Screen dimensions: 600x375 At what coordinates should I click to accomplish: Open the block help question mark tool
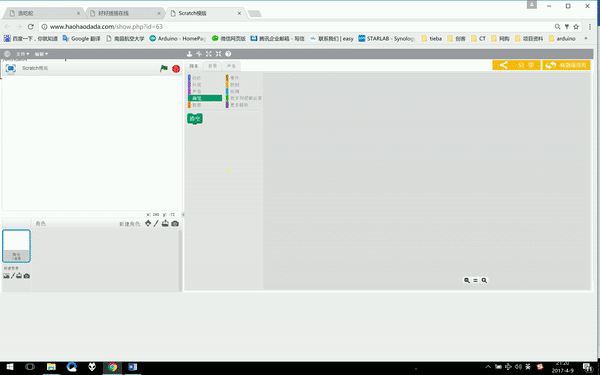[228, 54]
